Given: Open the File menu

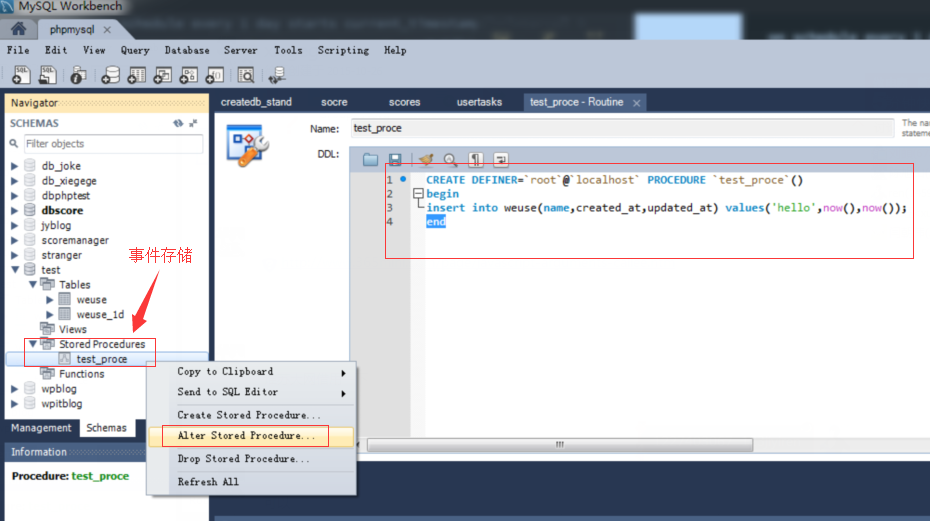Looking at the screenshot, I should click(x=18, y=50).
